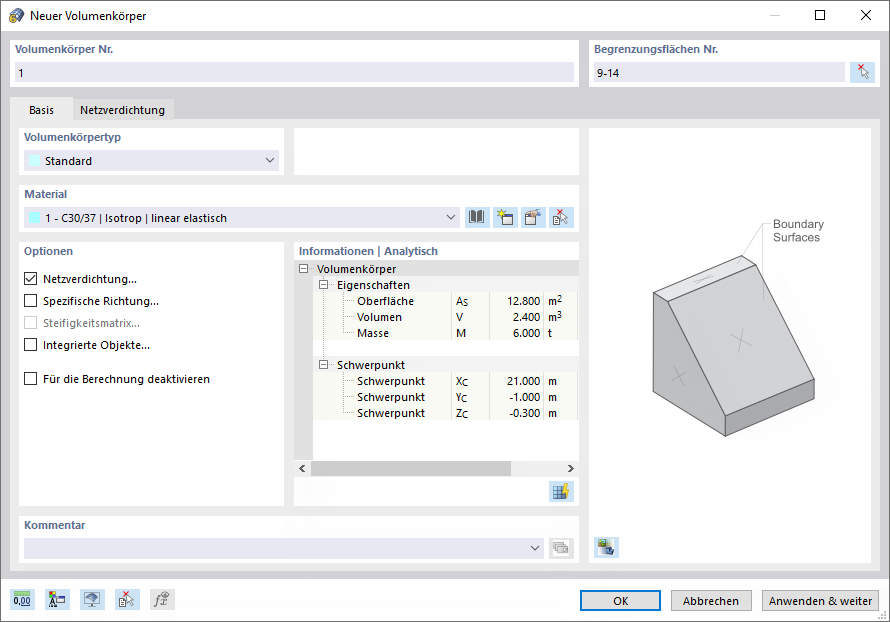
Task: Create new material icon
Action: tap(505, 217)
